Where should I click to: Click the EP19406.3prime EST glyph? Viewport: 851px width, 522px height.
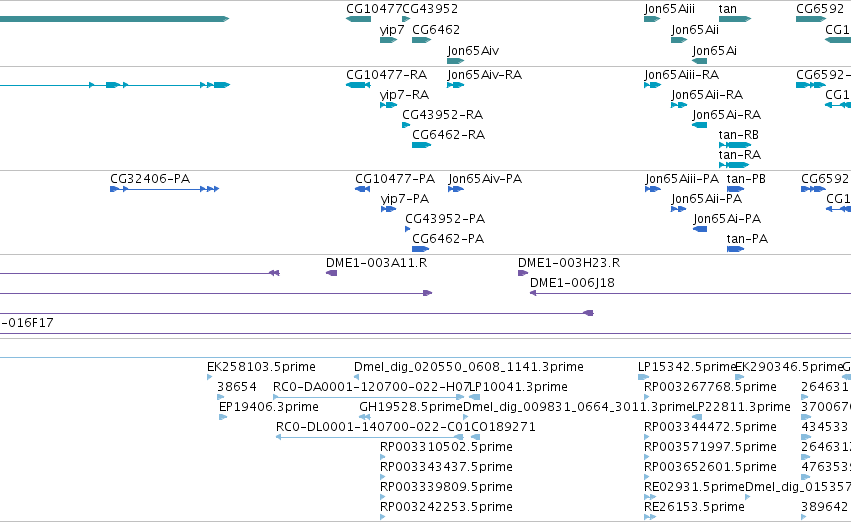tap(223, 417)
